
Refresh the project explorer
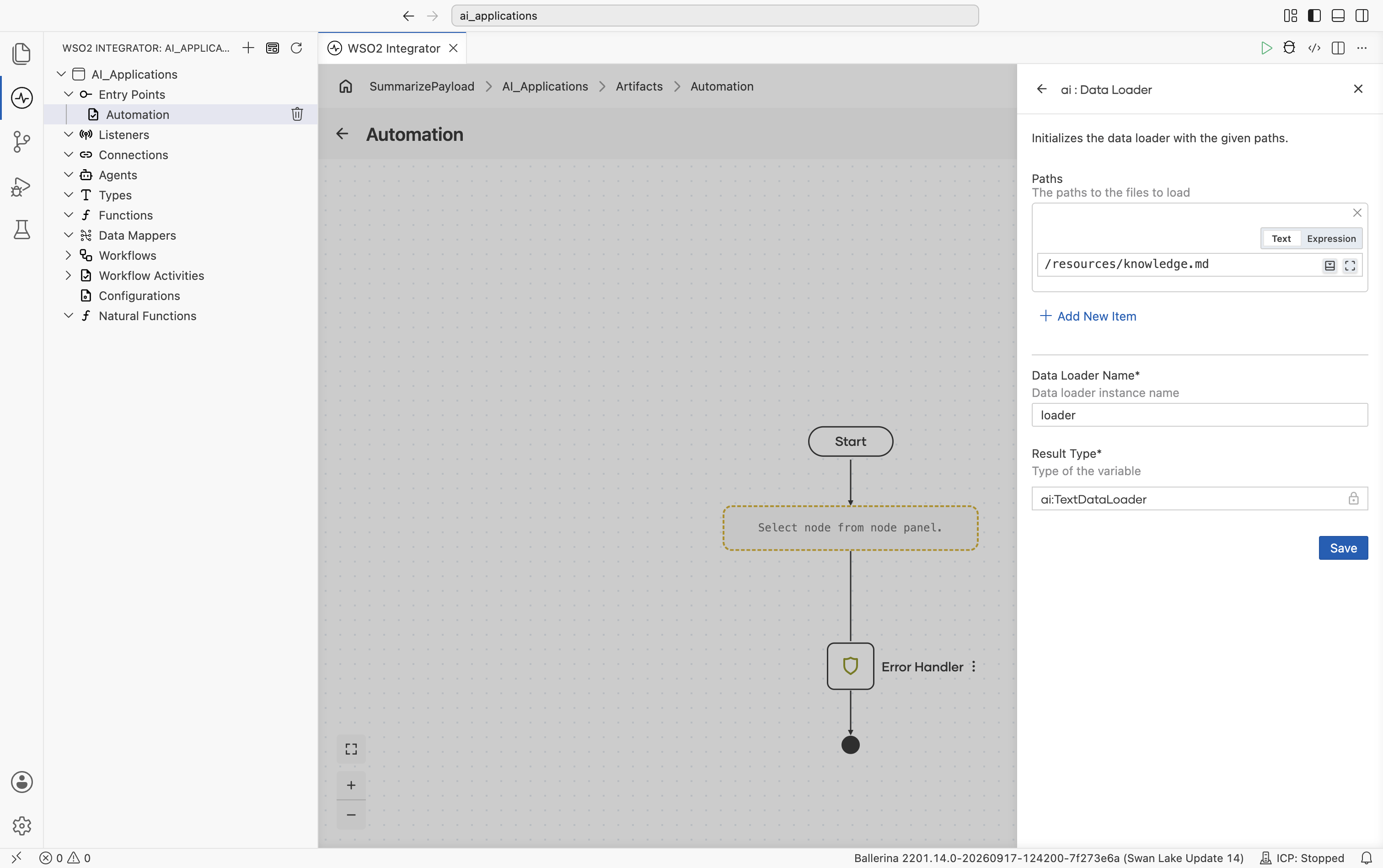pos(296,48)
